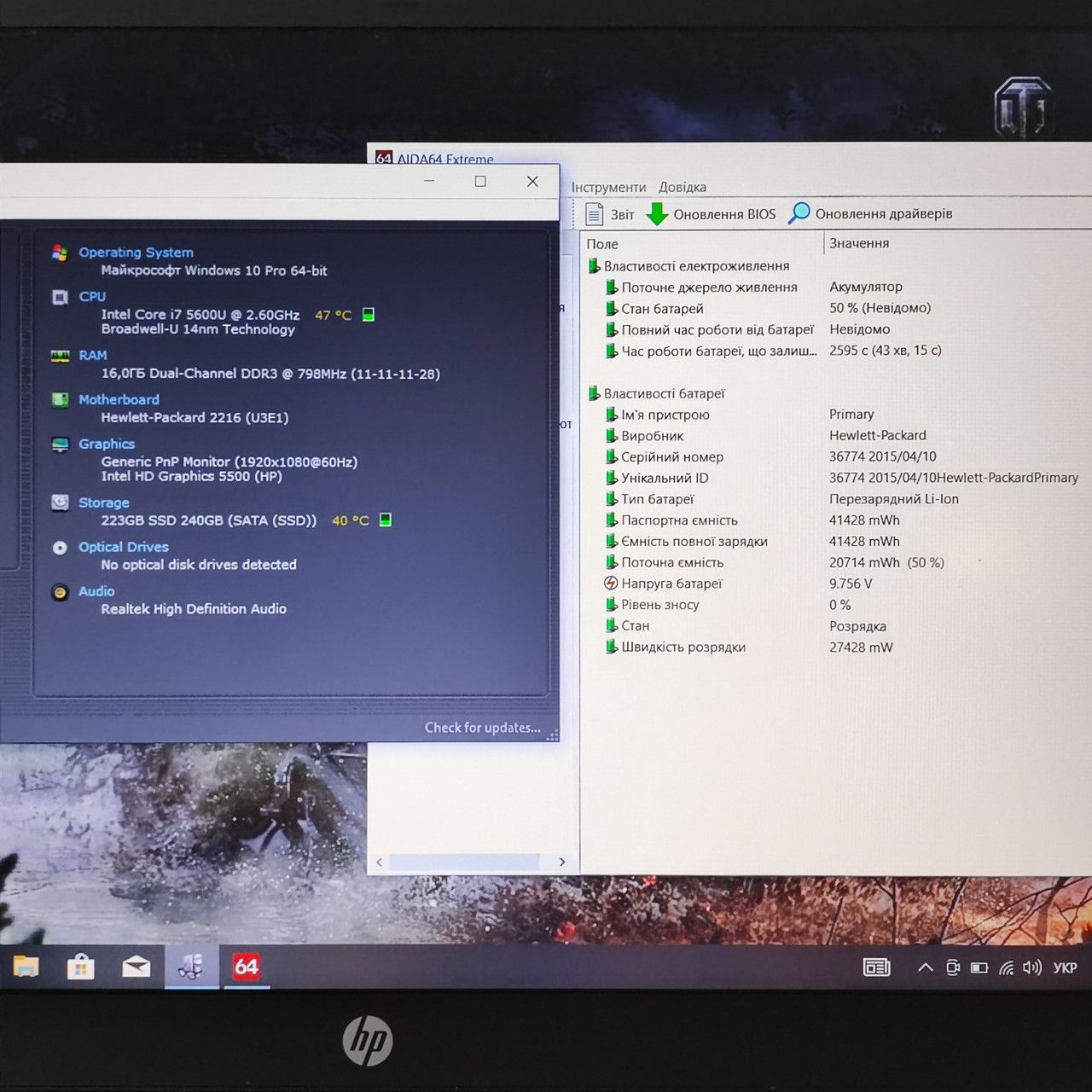Image resolution: width=1092 pixels, height=1092 pixels.
Task: Open the Довідка menu
Action: pos(682,187)
